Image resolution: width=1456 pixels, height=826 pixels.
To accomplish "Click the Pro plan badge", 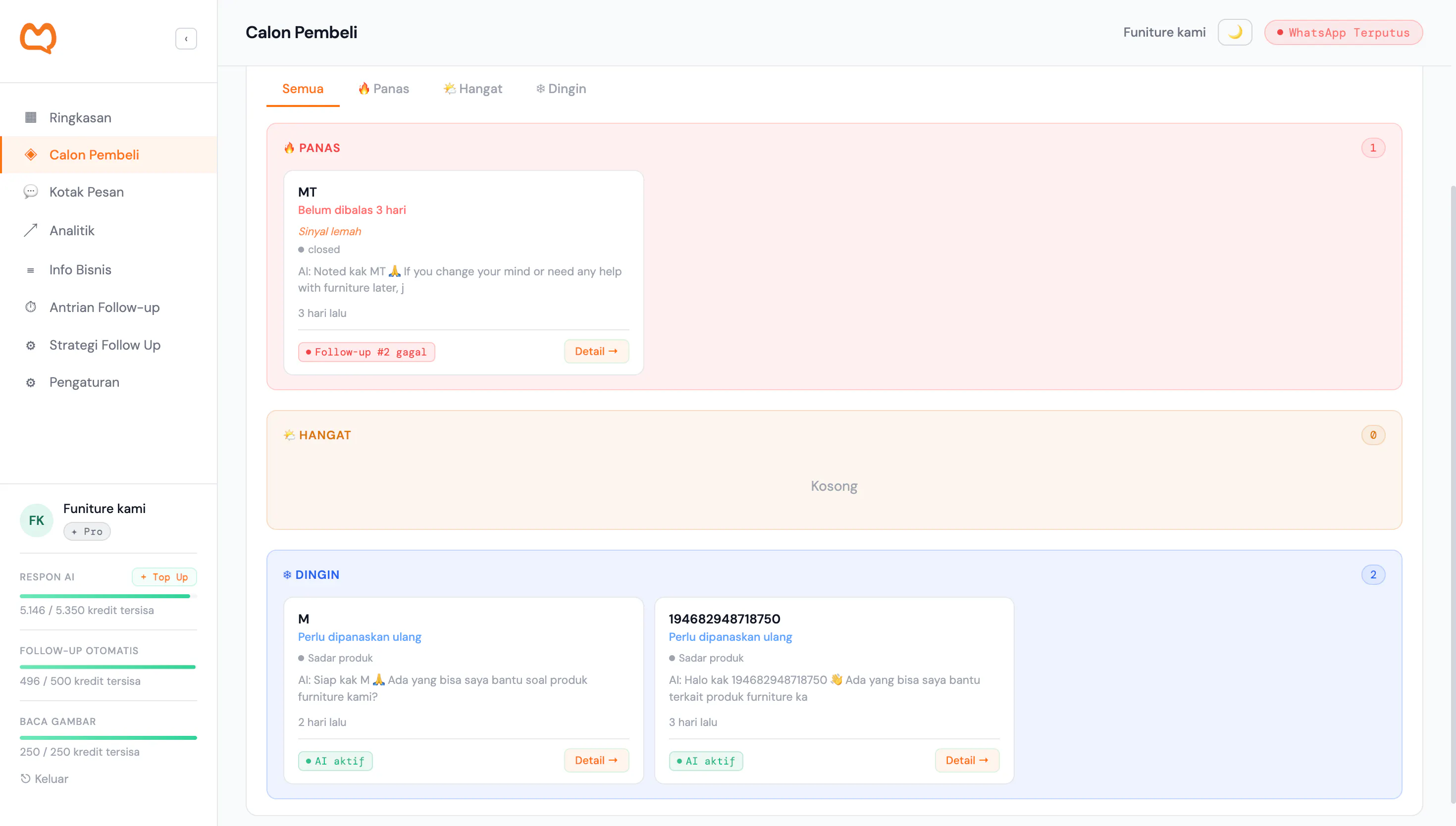I will (87, 531).
